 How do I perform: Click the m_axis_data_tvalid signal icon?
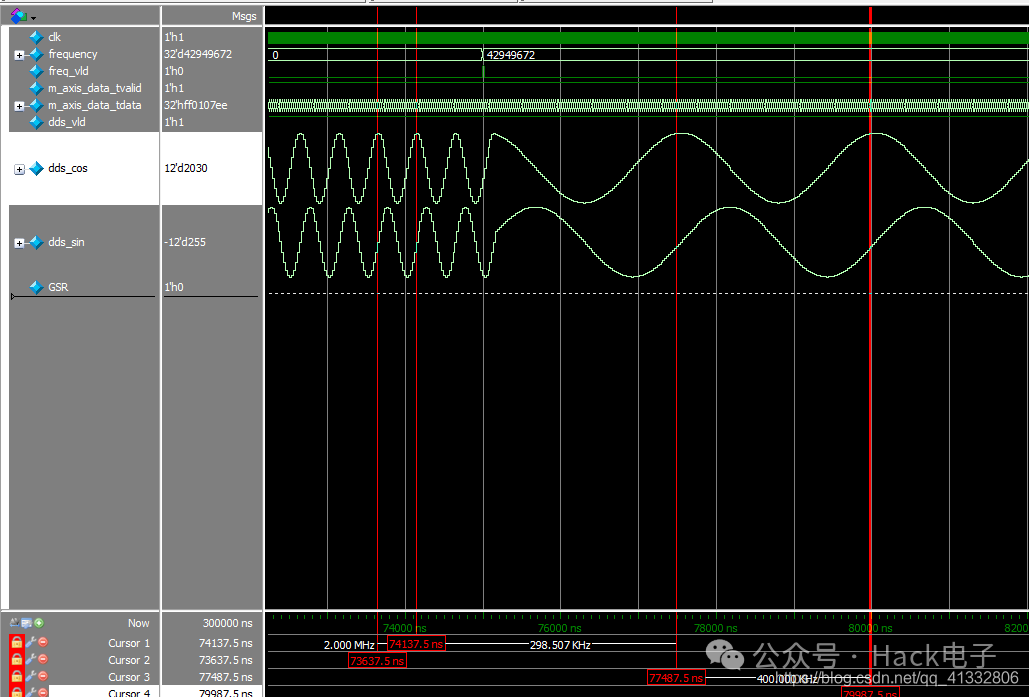point(37,89)
